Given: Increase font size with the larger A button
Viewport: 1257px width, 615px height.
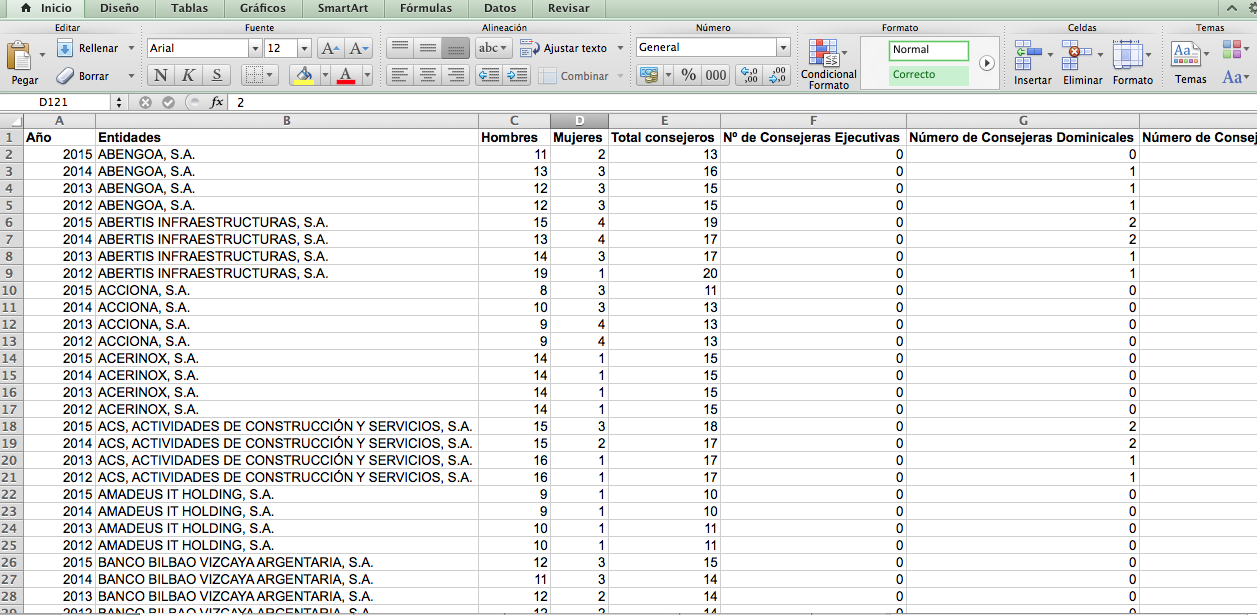Looking at the screenshot, I should 331,48.
